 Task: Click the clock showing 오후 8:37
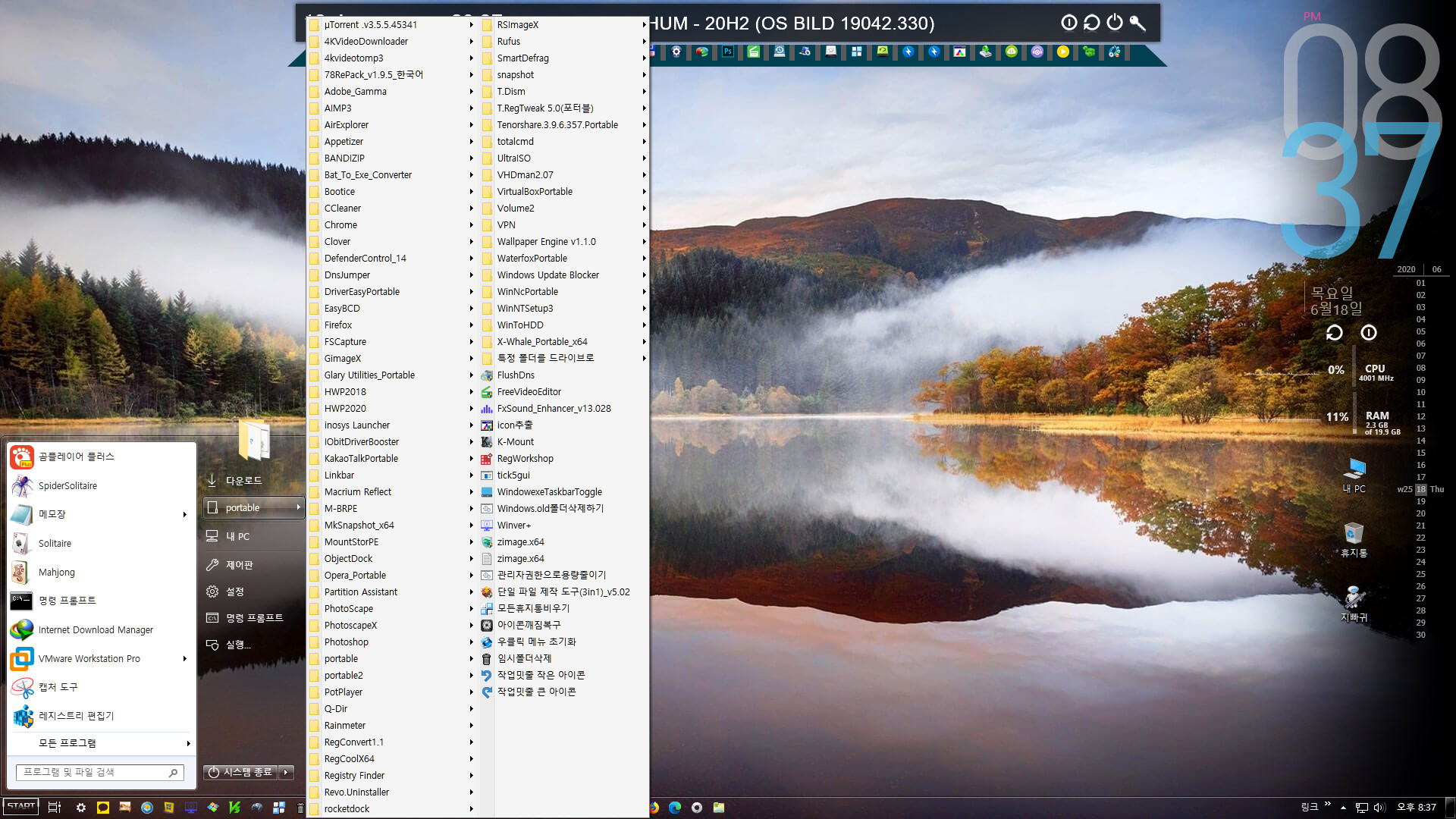point(1417,808)
